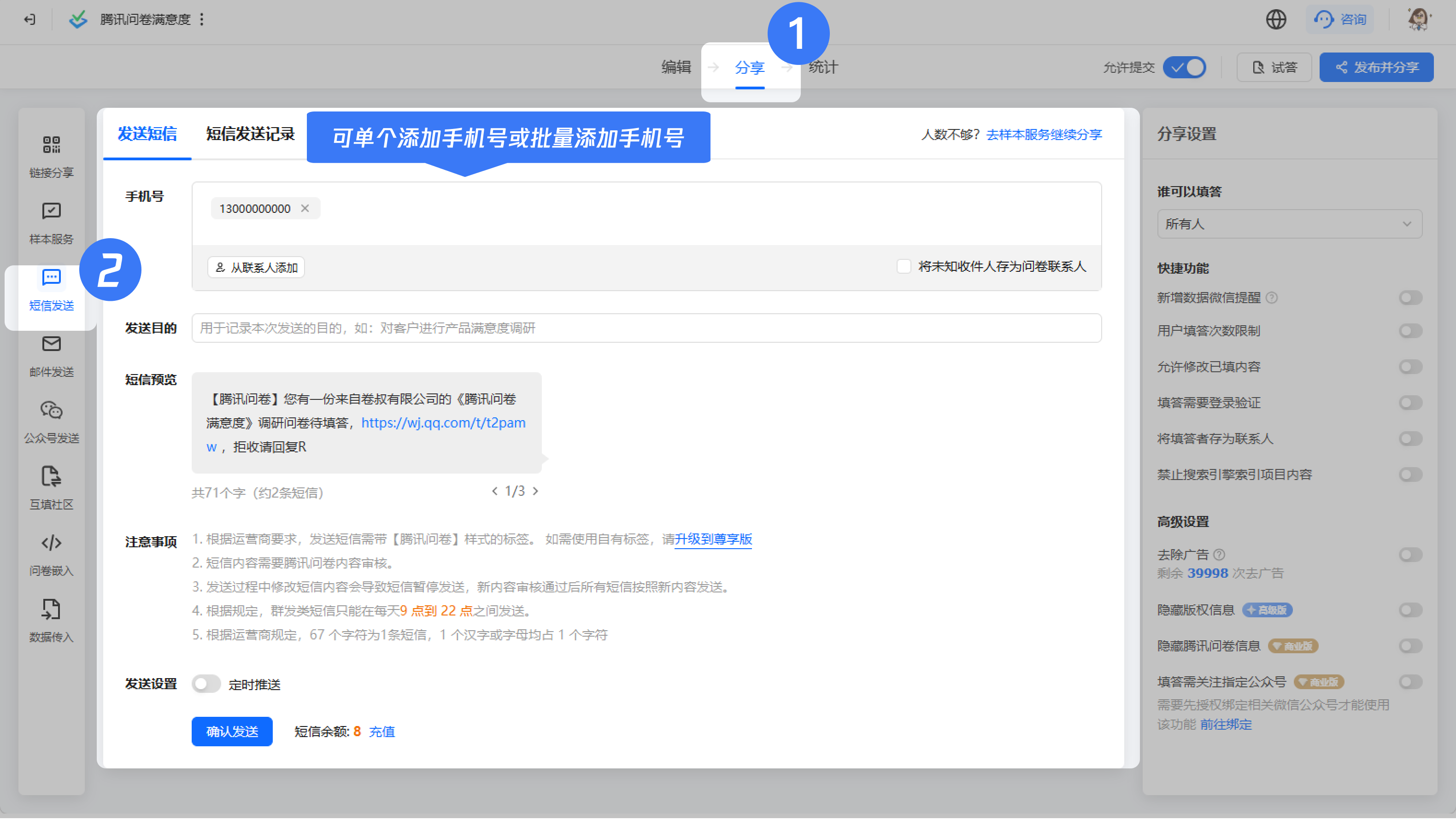Go to previous SMS preview template

coord(494,492)
